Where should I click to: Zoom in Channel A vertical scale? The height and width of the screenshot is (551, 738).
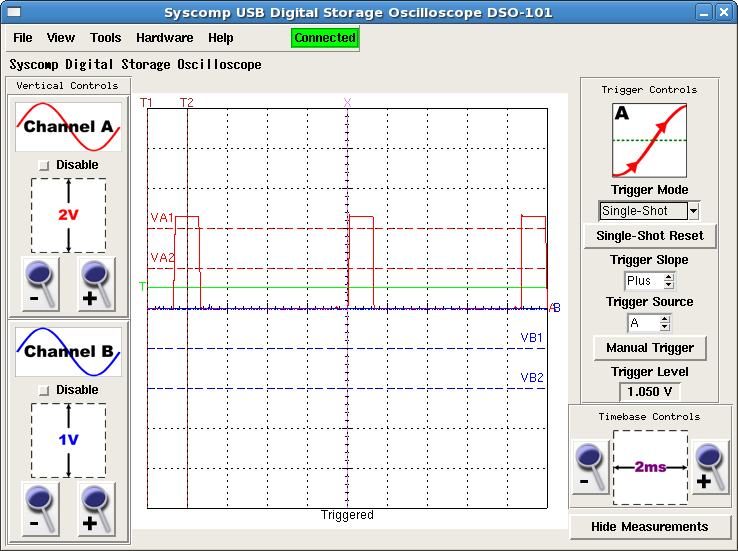click(x=96, y=284)
